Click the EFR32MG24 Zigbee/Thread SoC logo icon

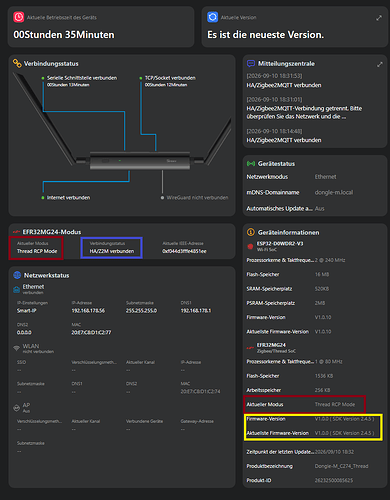250,348
